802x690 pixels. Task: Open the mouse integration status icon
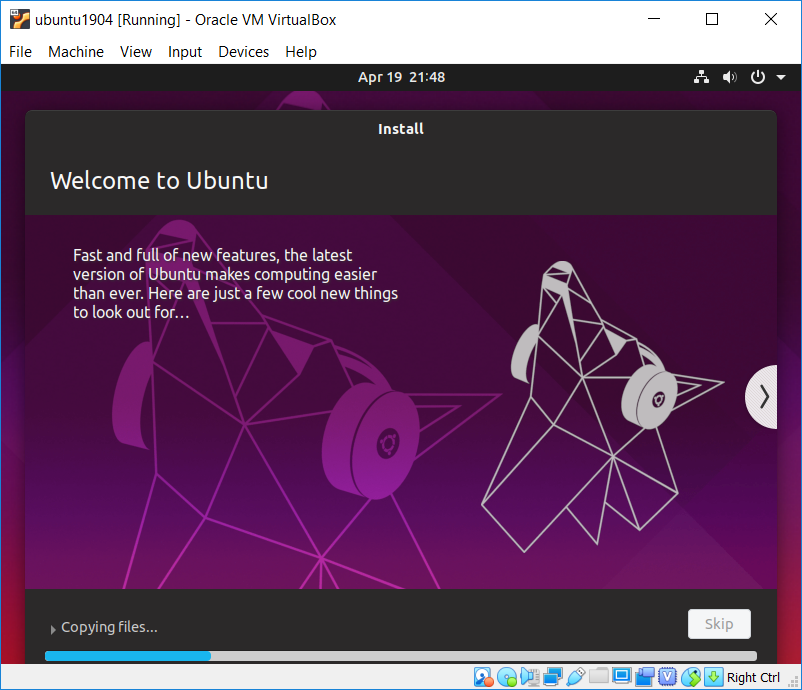tap(690, 677)
